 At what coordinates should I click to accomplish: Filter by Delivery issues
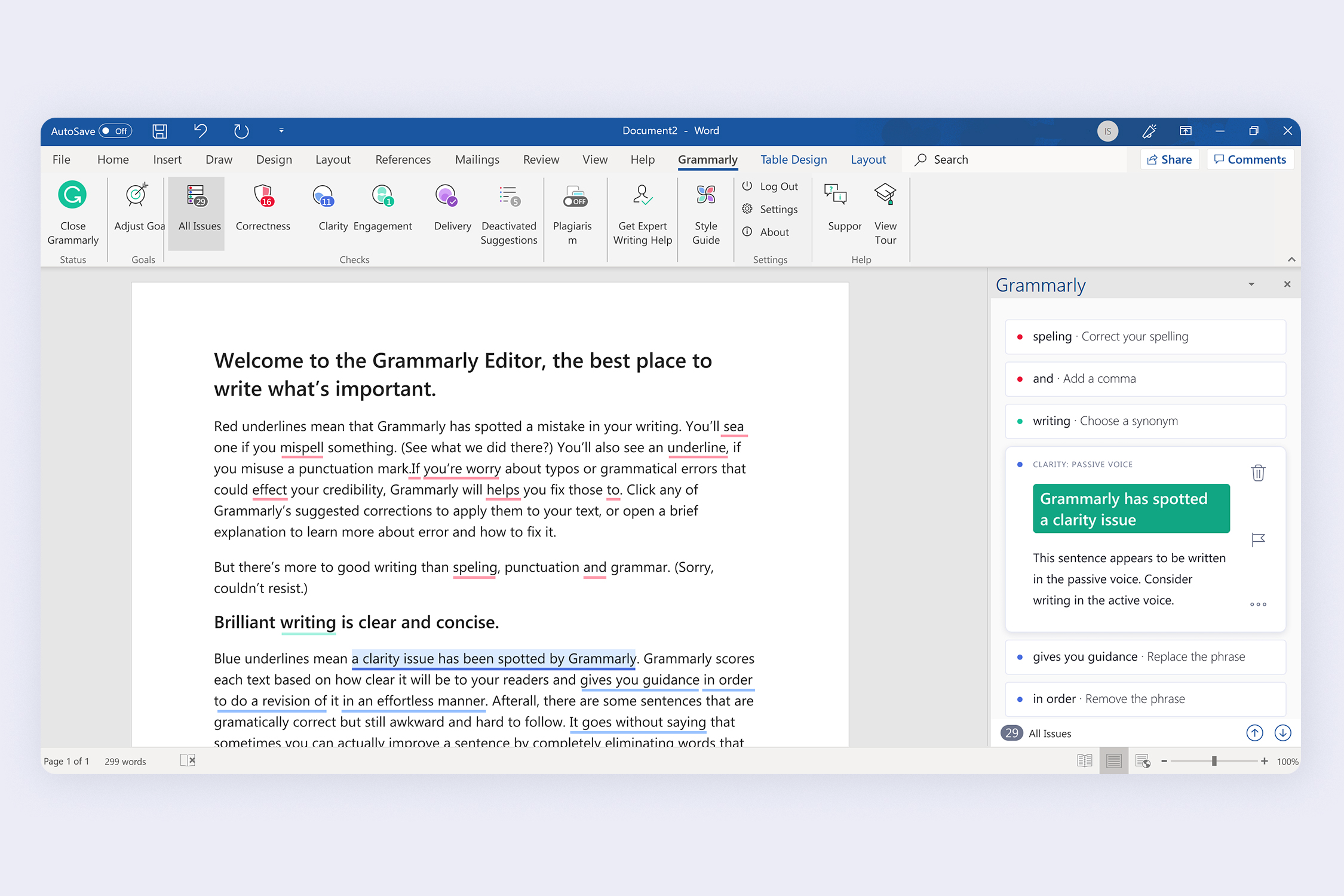[452, 207]
